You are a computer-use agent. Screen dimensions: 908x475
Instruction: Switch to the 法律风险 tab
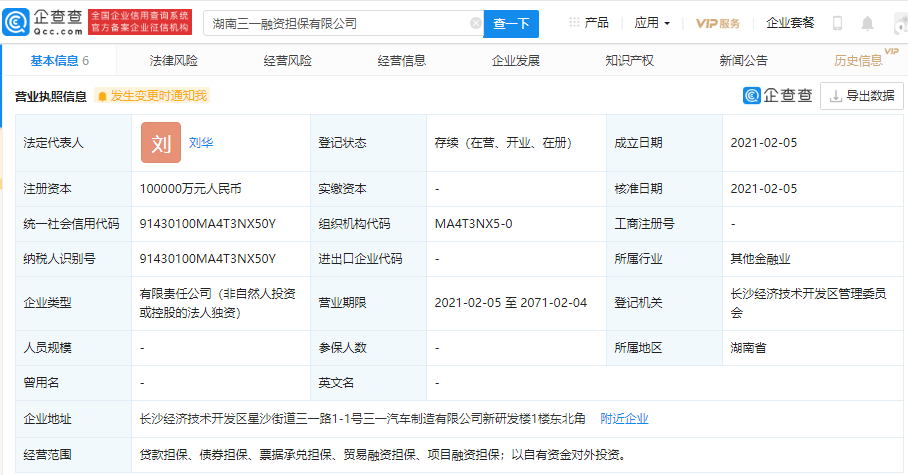(174, 60)
